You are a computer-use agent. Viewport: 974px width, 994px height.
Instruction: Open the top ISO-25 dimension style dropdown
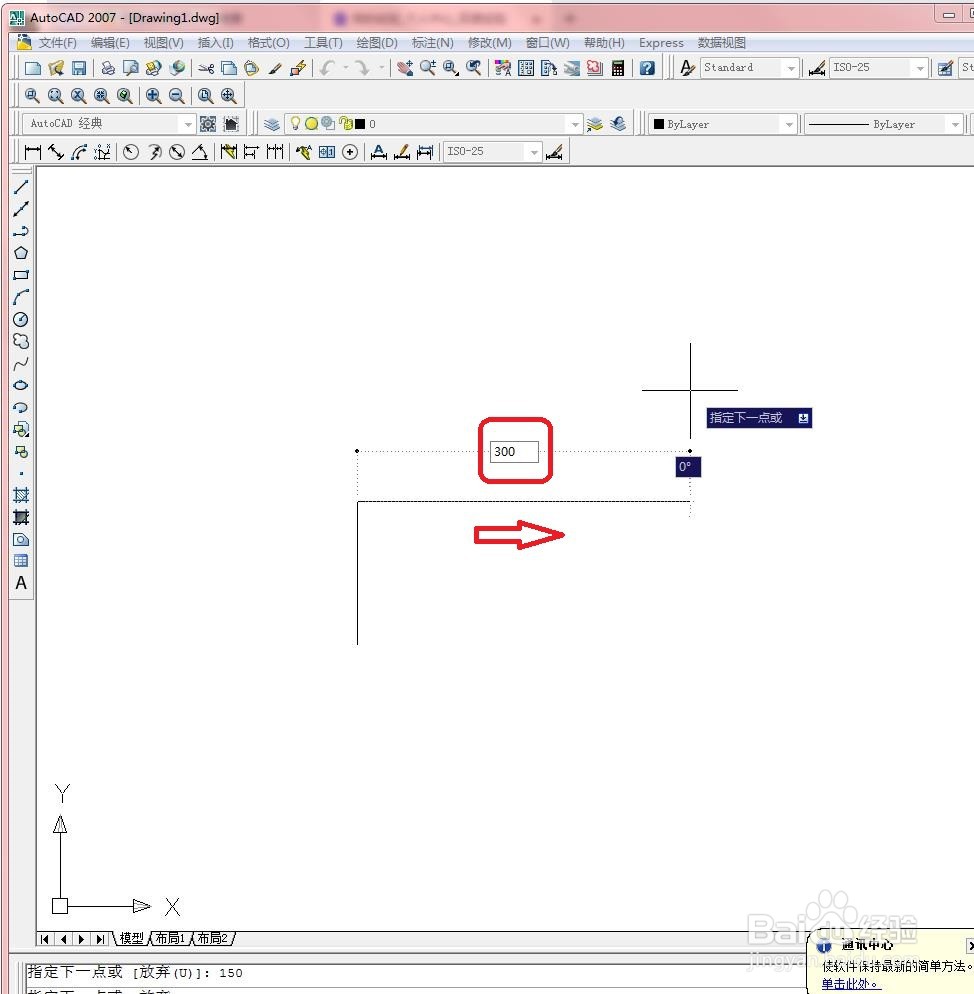click(x=920, y=68)
